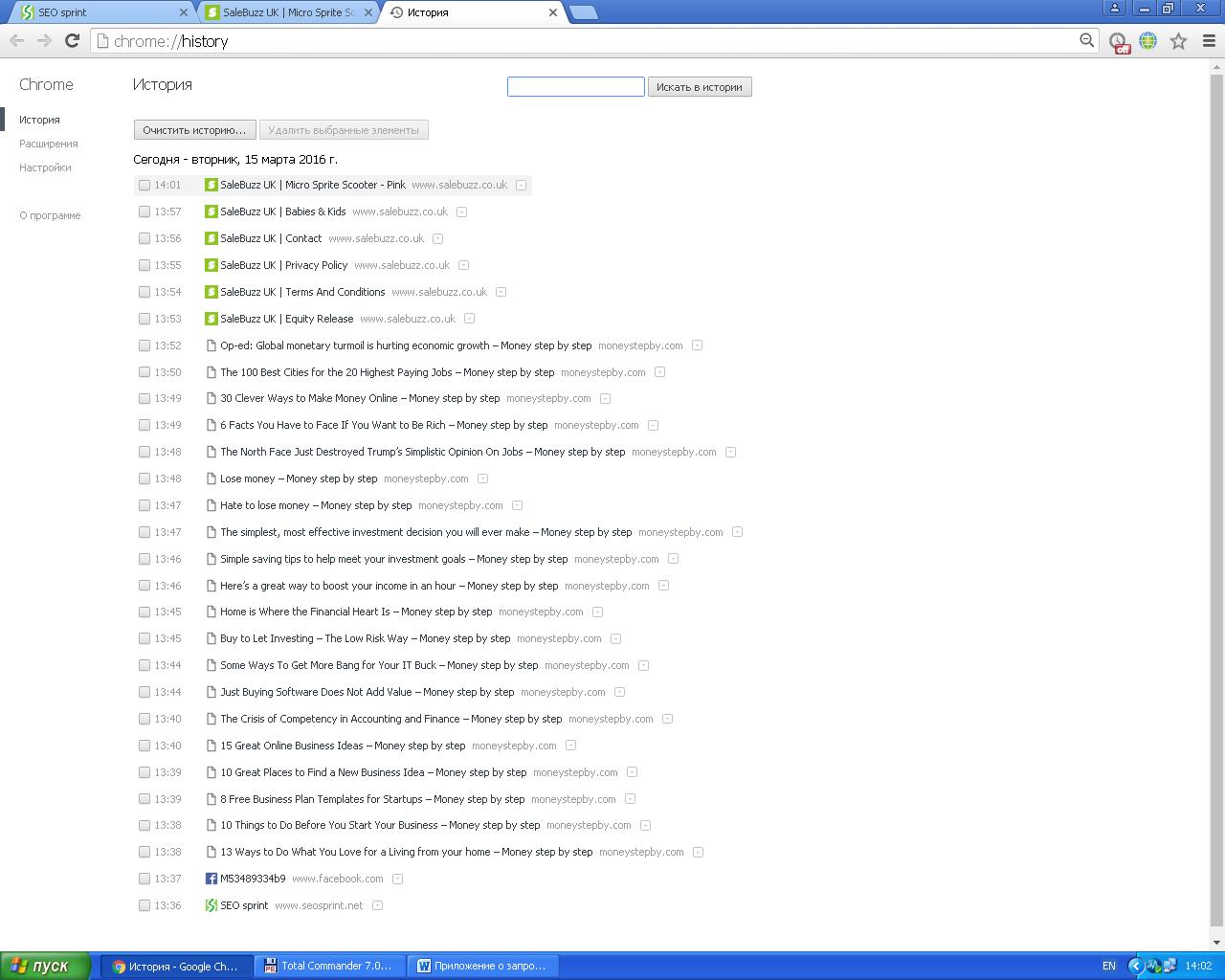Open the entry menu arrow for Privacy Policy
The image size is (1225, 980).
(x=463, y=265)
